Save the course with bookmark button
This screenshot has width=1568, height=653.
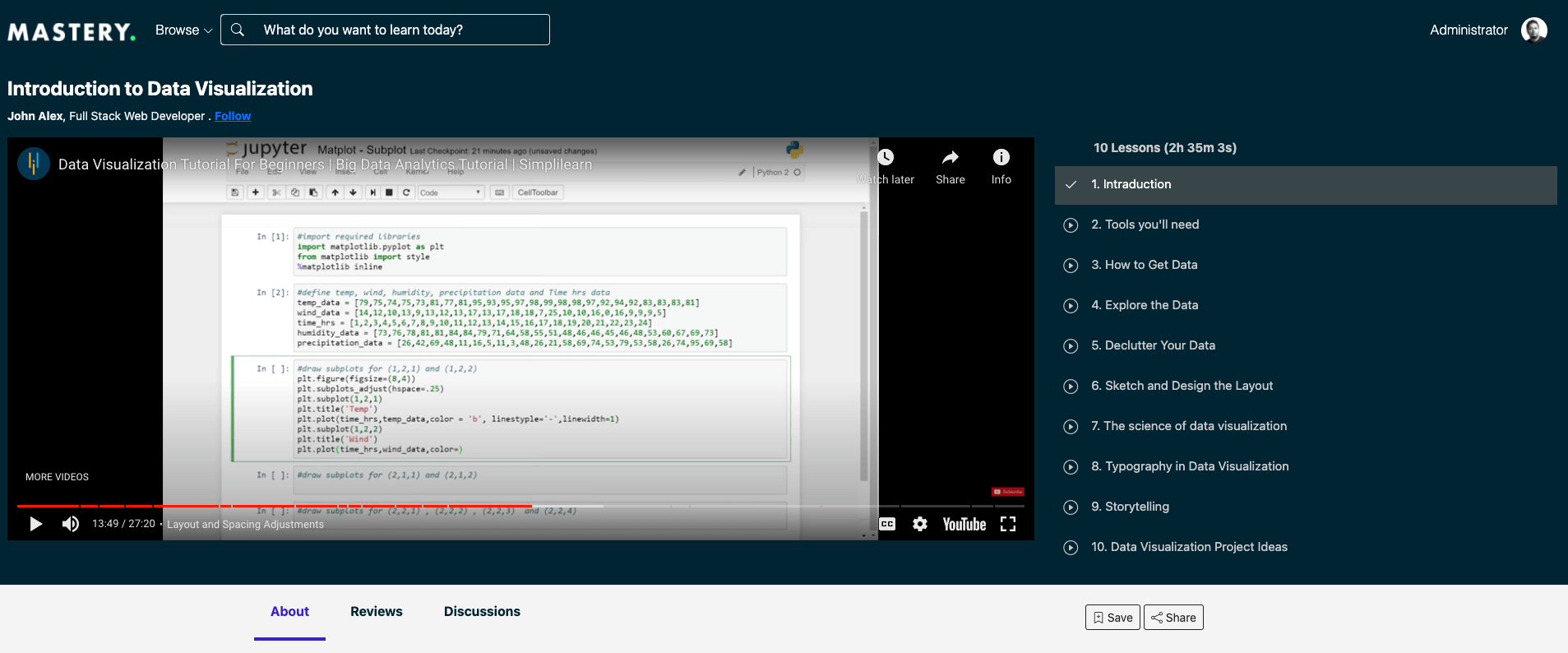(1112, 618)
